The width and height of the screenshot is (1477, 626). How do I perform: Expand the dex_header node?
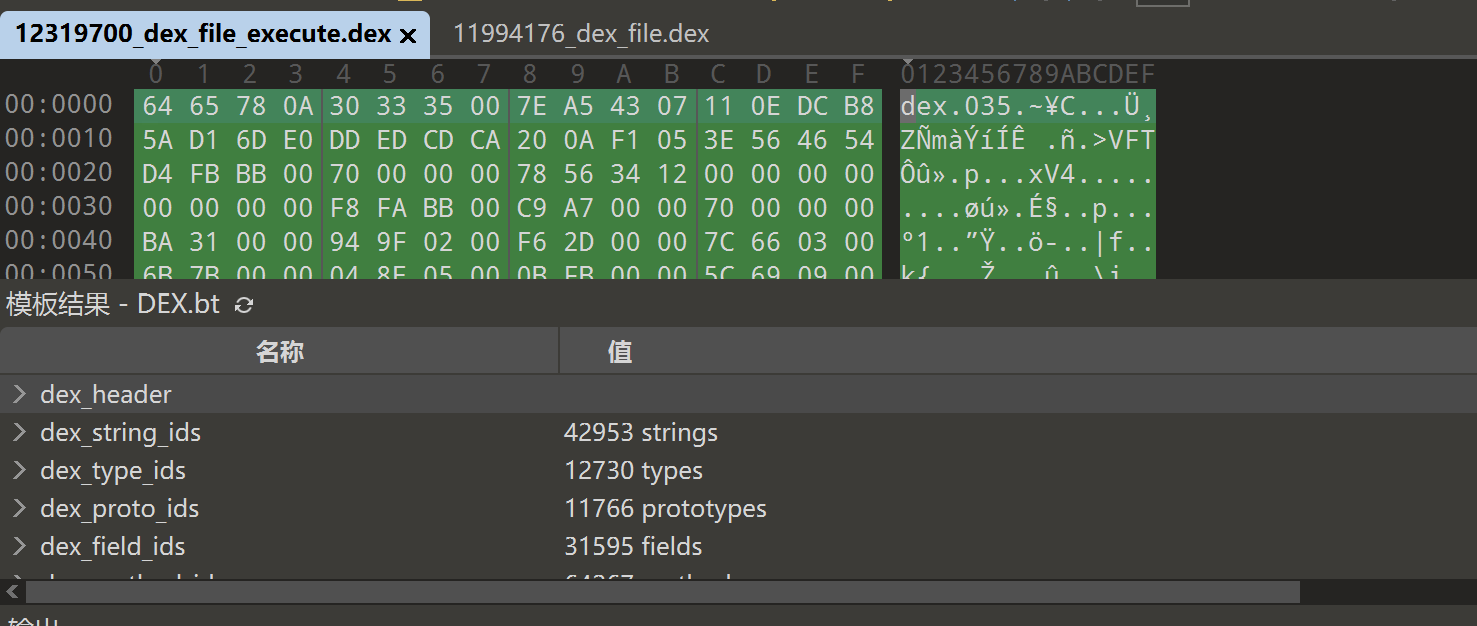click(x=18, y=394)
